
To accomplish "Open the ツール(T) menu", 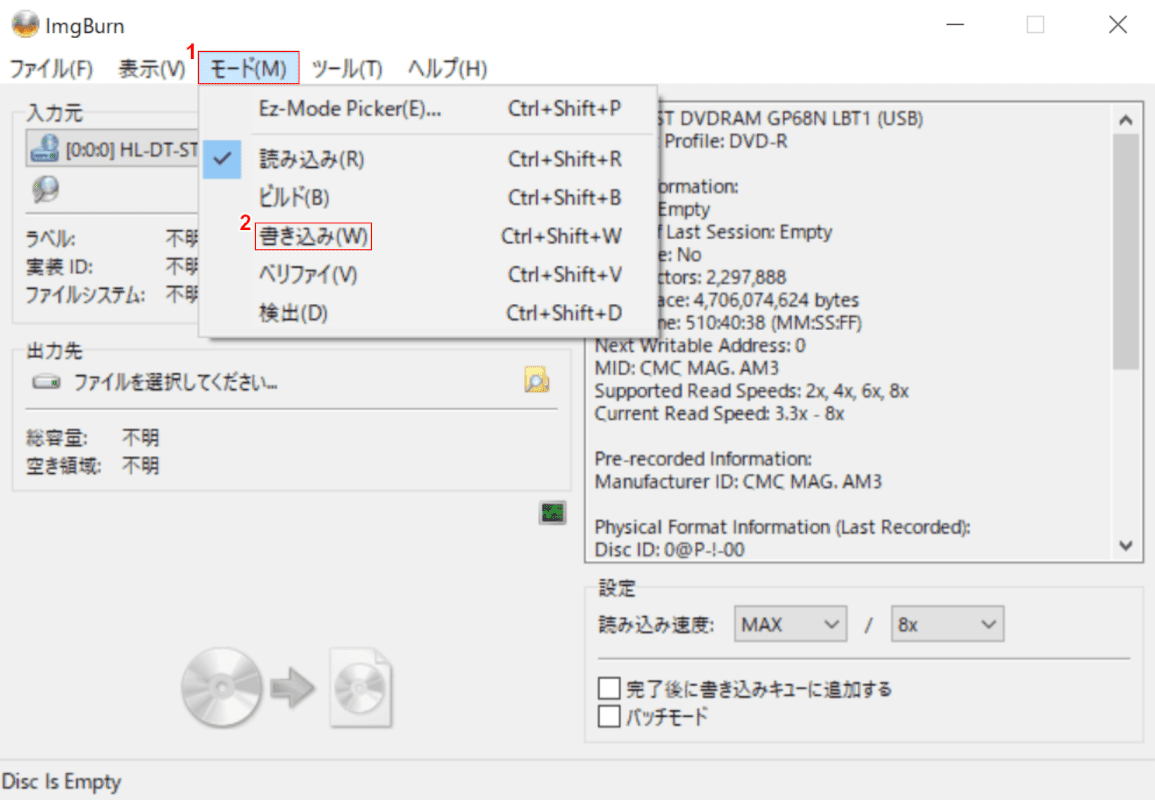I will [347, 69].
